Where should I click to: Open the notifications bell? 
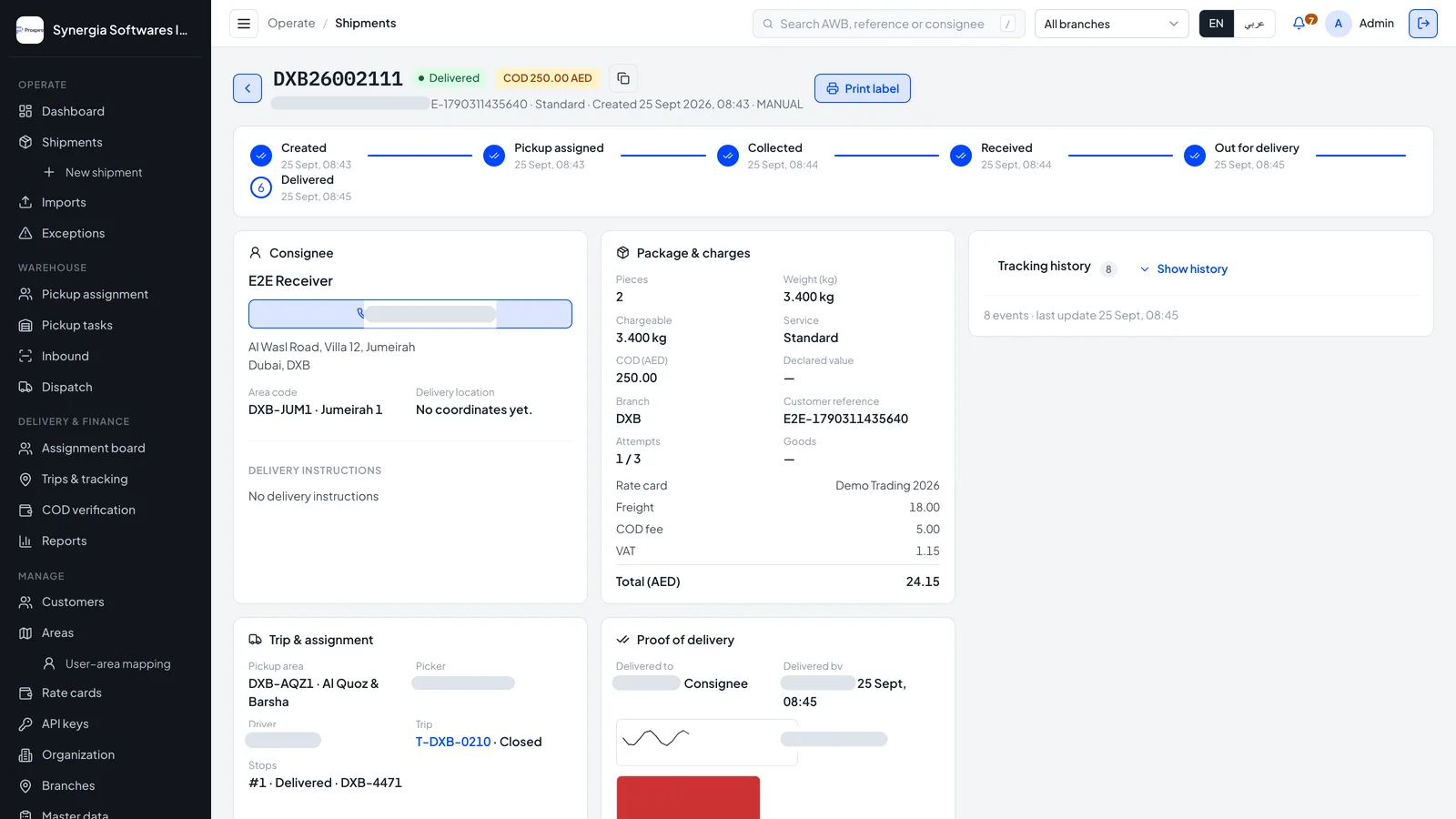(1299, 24)
